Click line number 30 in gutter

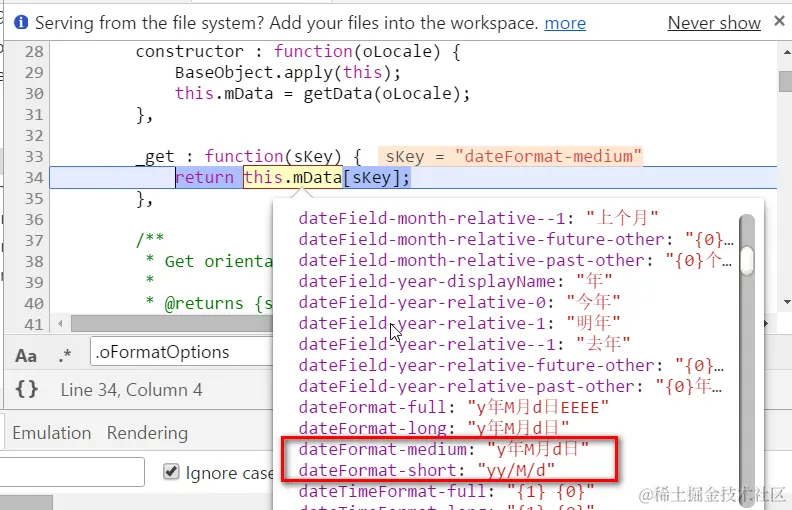coord(34,93)
